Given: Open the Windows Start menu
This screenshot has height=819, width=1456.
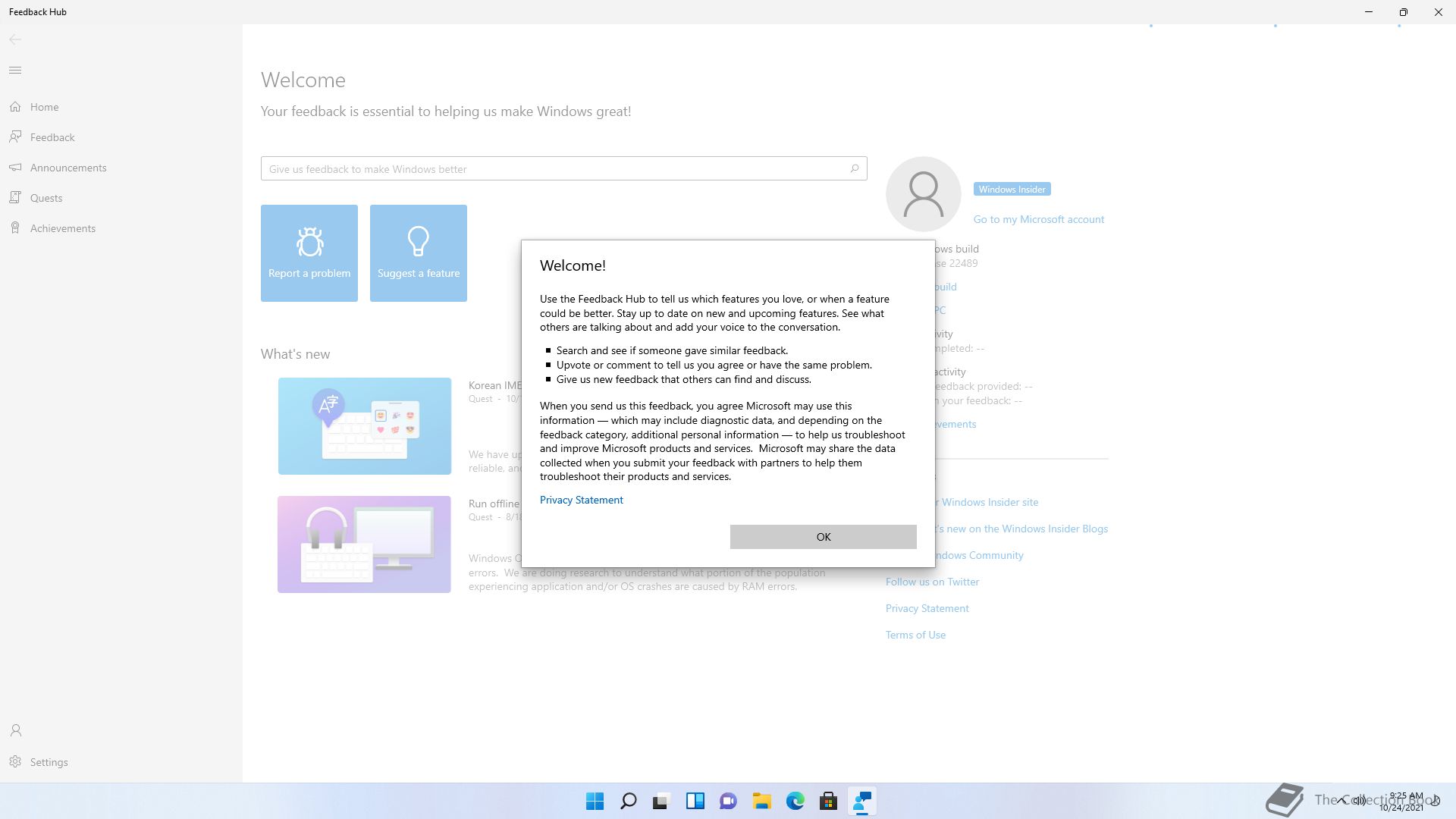Looking at the screenshot, I should [x=595, y=801].
